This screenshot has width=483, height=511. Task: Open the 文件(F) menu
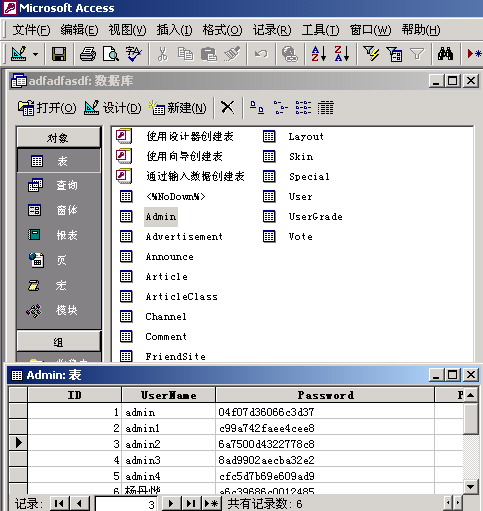coord(31,30)
